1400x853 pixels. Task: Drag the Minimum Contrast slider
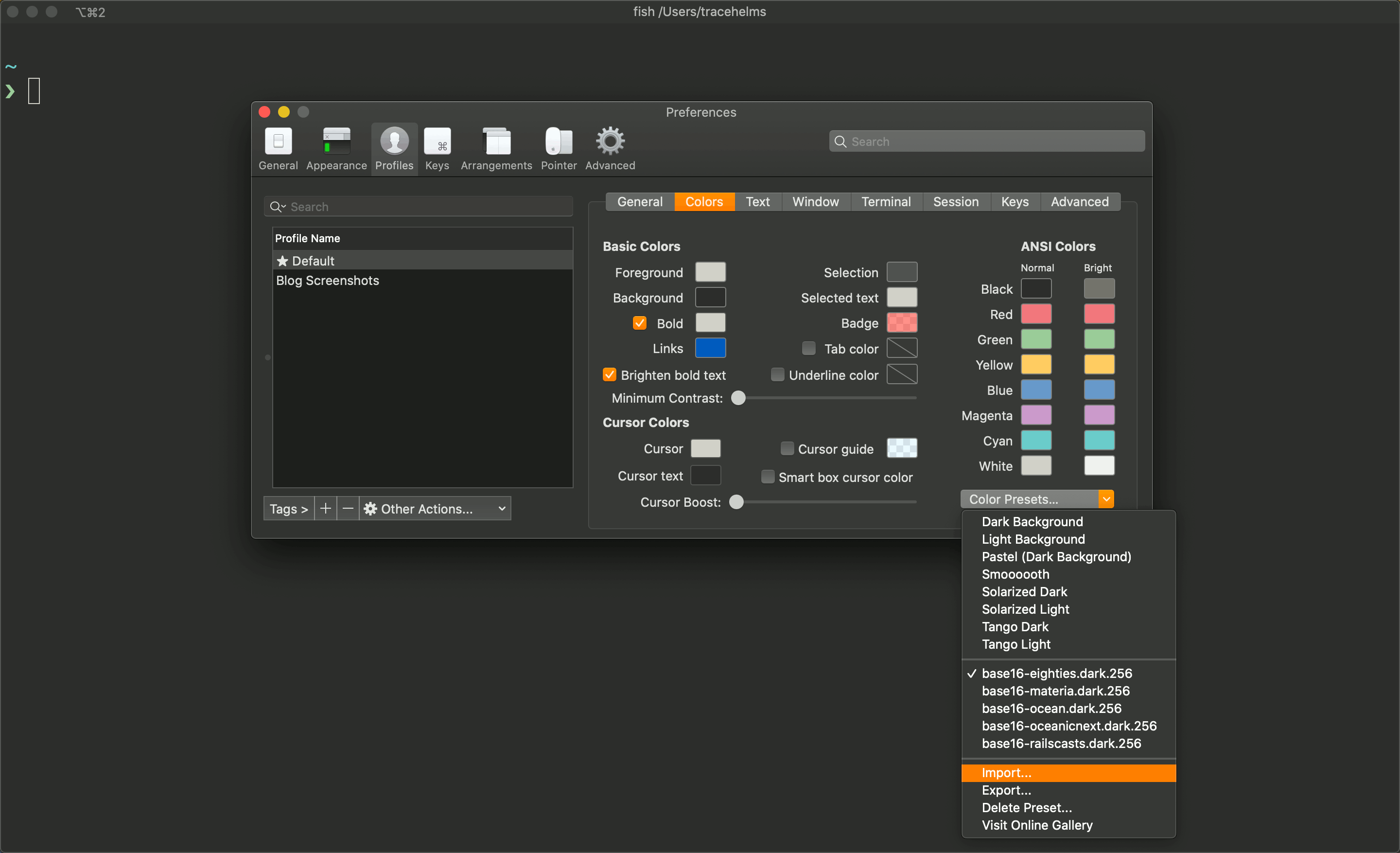737,398
